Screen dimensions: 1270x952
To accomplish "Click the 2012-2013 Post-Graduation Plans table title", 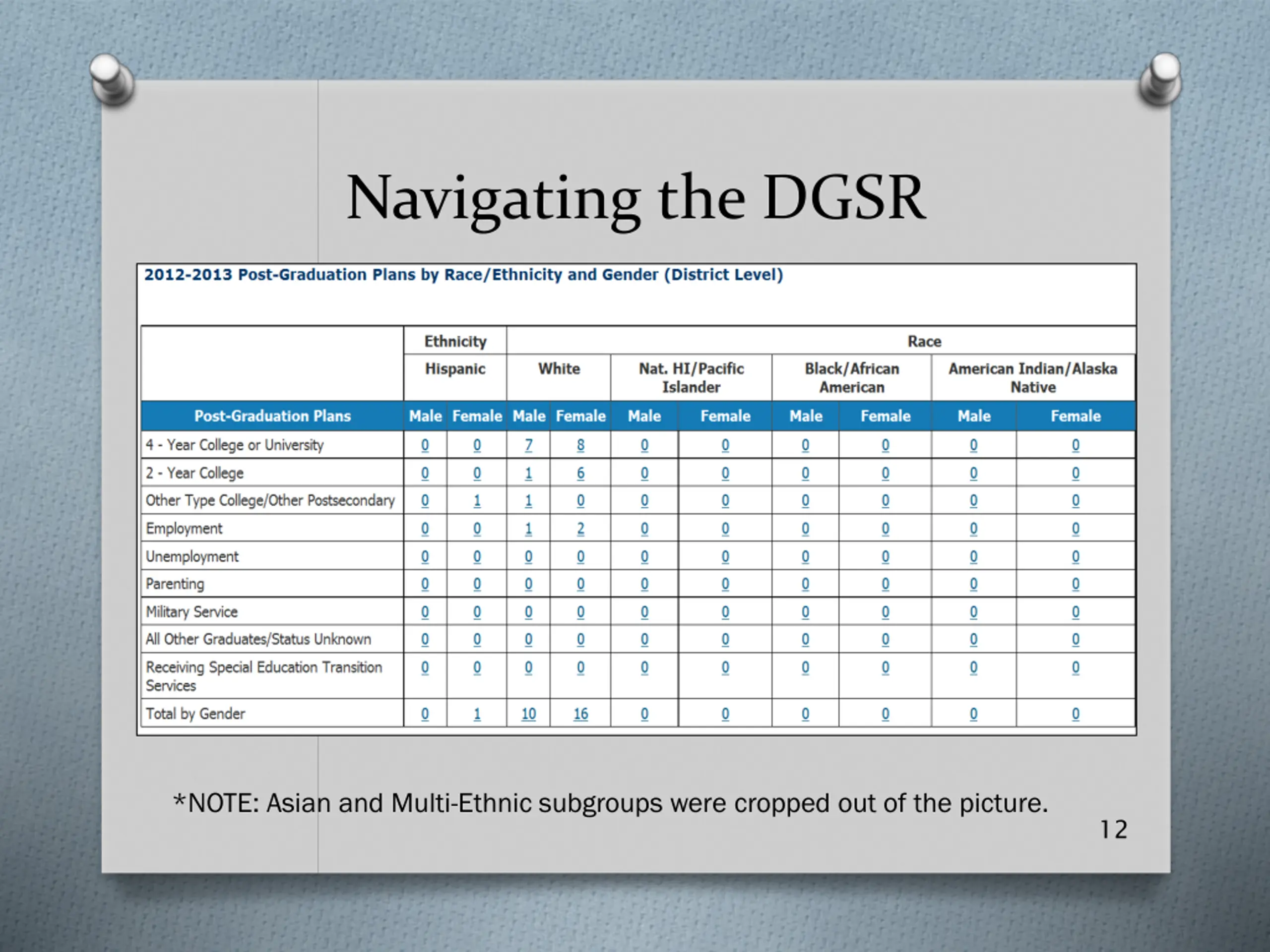I will [463, 275].
